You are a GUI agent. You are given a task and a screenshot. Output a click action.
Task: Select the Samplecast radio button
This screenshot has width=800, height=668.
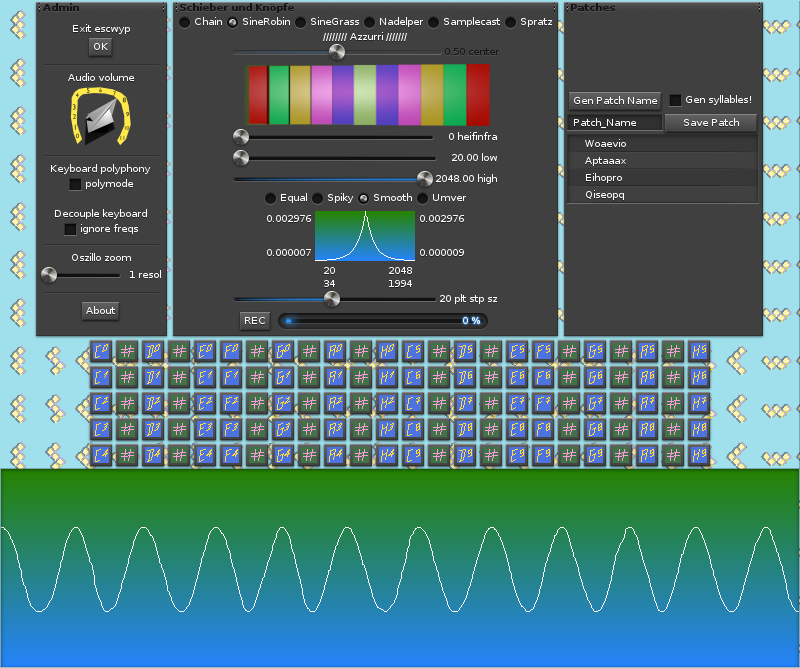434,22
